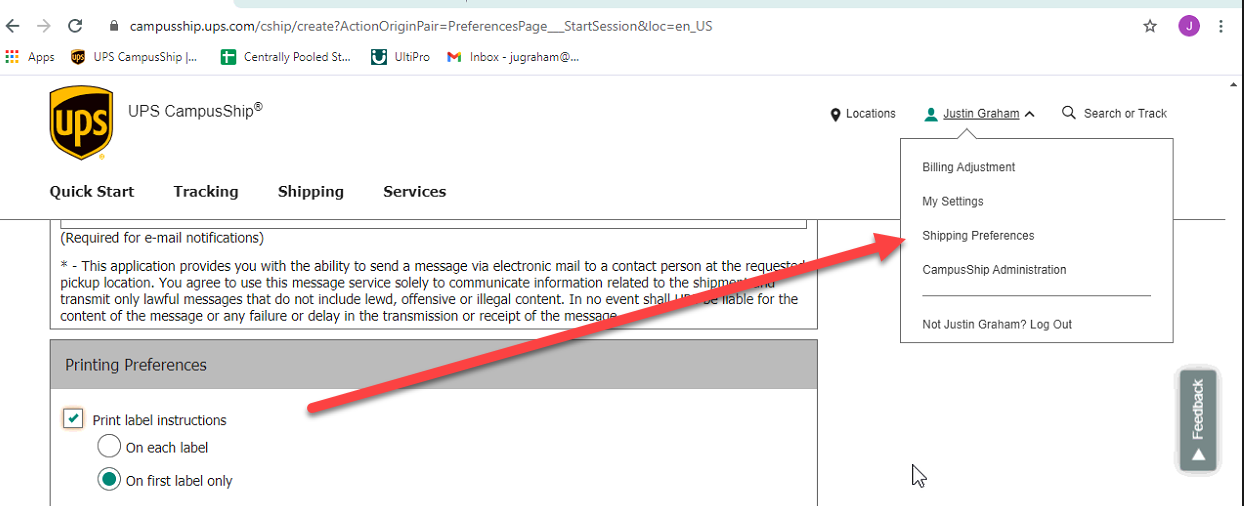Open the UltiPro bookmark
Image resolution: width=1244 pixels, height=506 pixels.
tap(400, 57)
